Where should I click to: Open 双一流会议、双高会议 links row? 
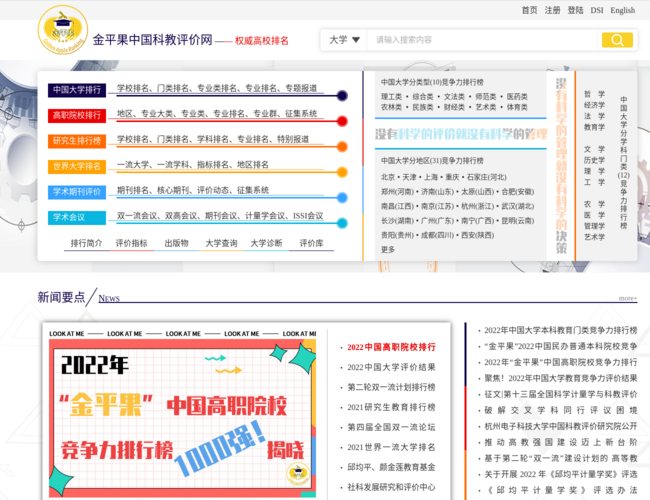pyautogui.click(x=220, y=216)
